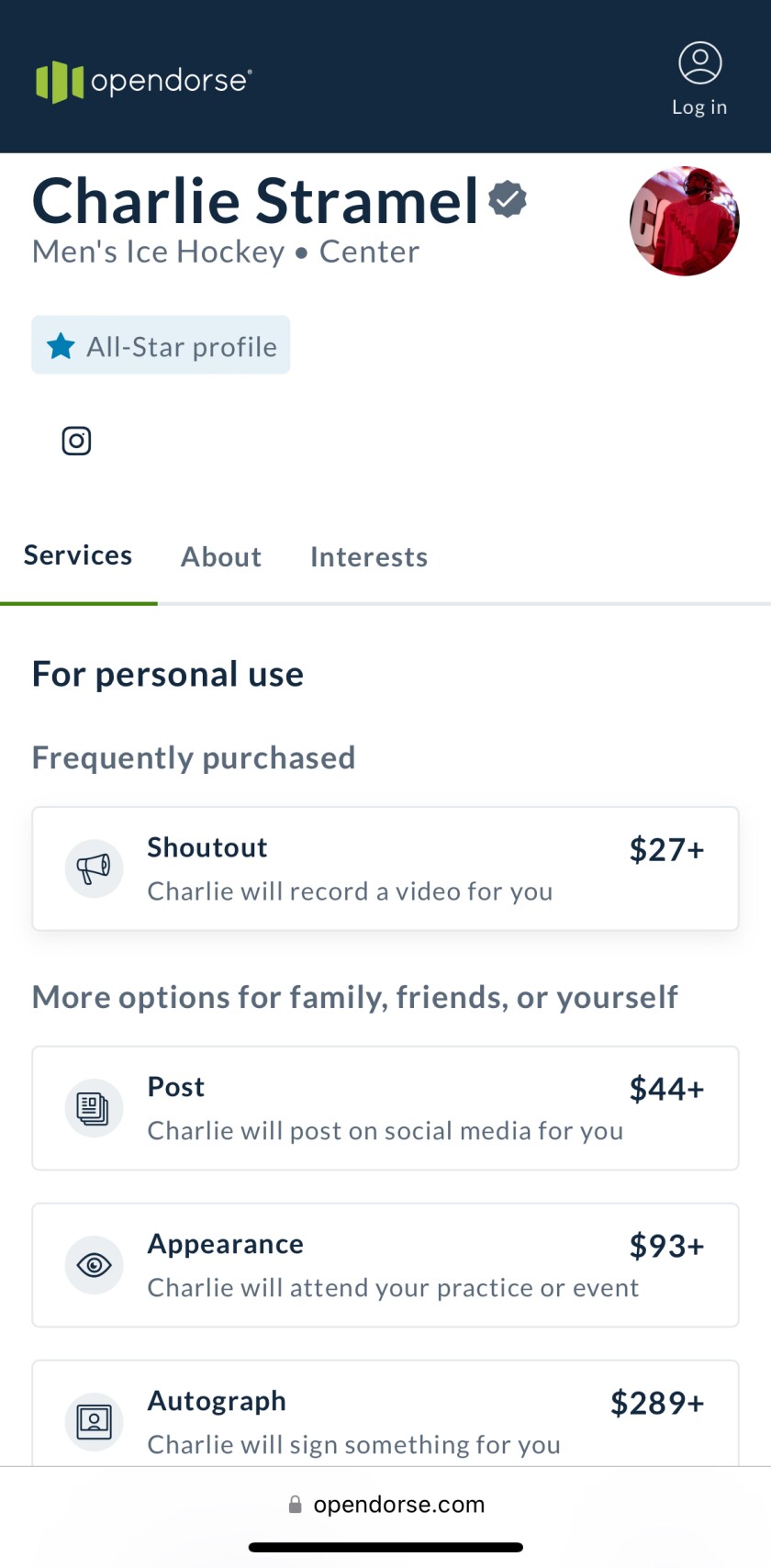The image size is (771, 1568).
Task: Open the Log in user icon
Action: pyautogui.click(x=699, y=63)
